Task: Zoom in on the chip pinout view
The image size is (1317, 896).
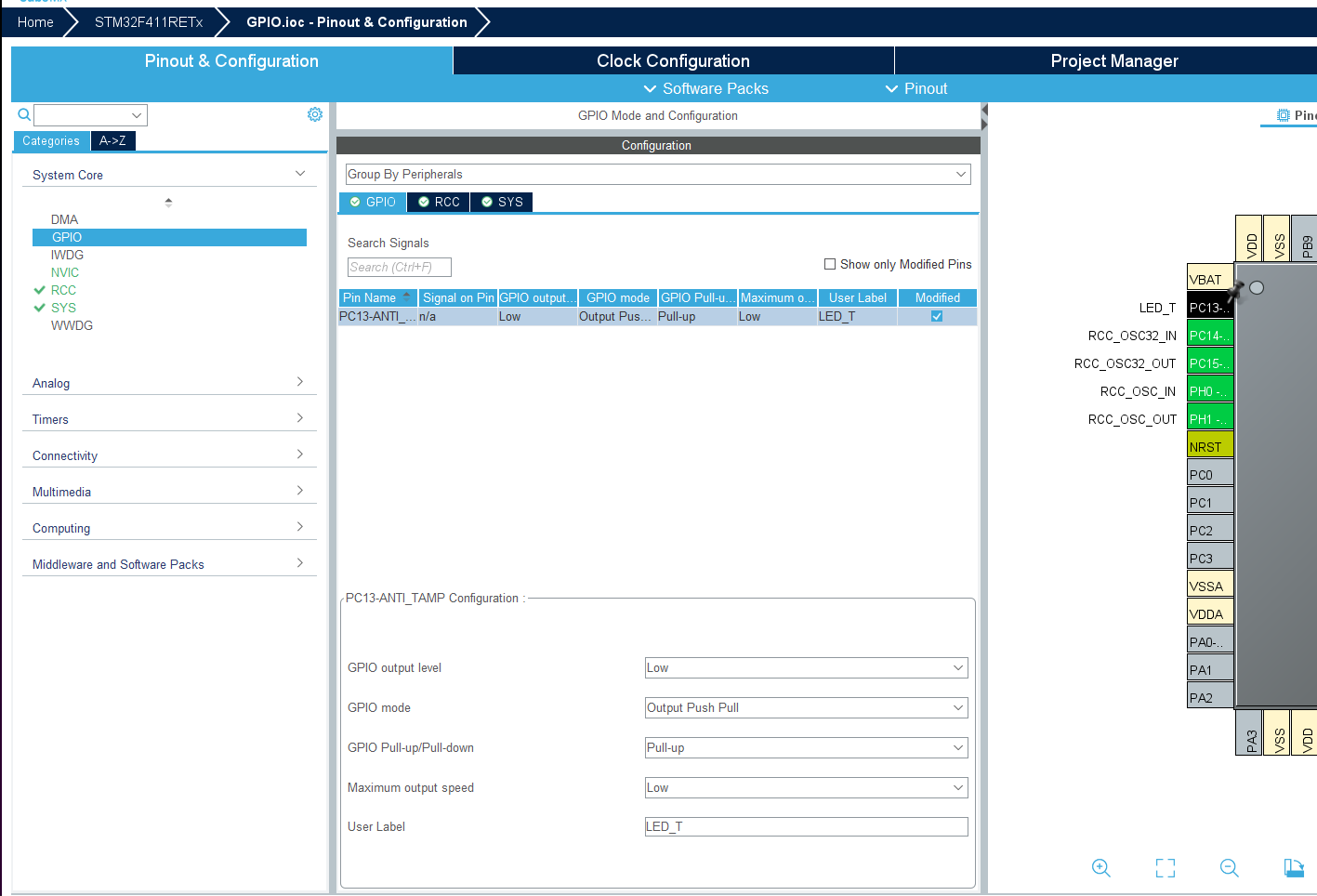Action: tap(1101, 867)
